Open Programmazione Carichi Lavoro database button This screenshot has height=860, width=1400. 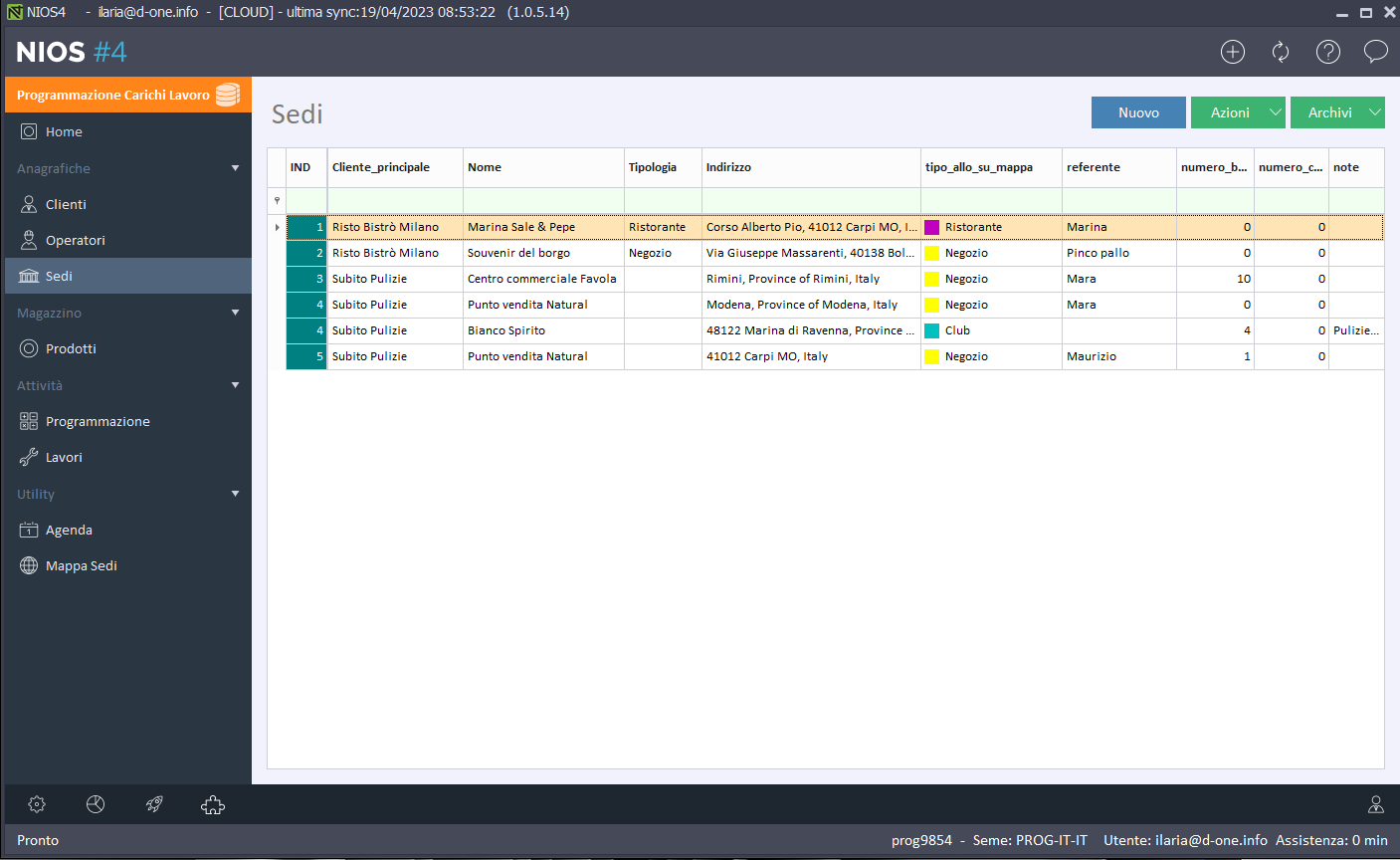127,95
